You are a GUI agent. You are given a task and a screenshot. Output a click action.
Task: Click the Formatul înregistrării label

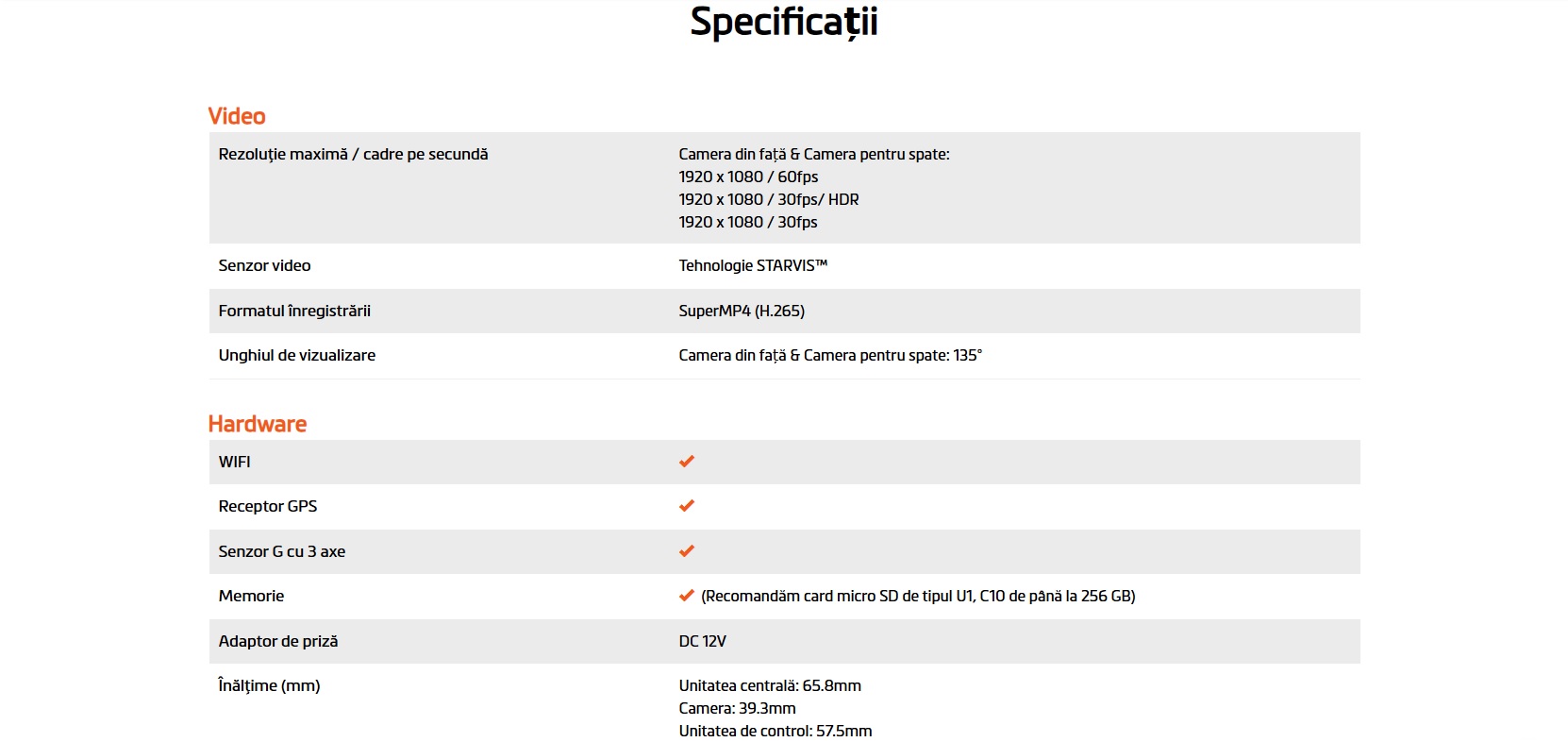click(294, 311)
